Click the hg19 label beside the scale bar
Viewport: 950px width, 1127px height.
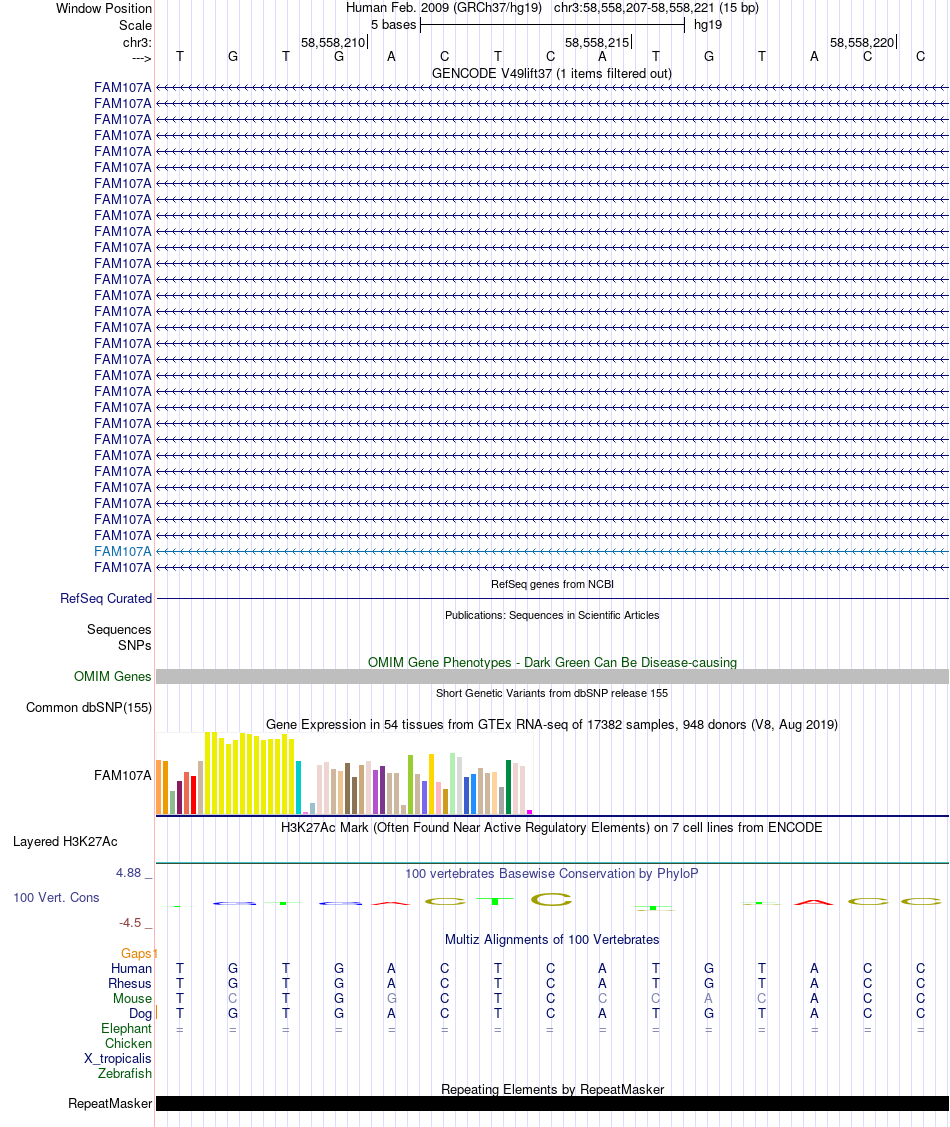pyautogui.click(x=708, y=24)
